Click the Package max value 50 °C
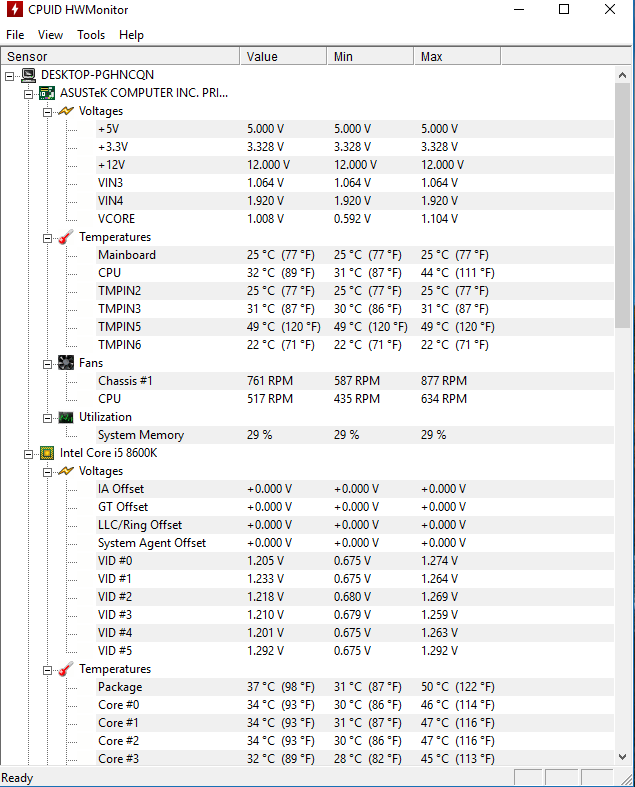The height and width of the screenshot is (787, 635). tap(457, 687)
